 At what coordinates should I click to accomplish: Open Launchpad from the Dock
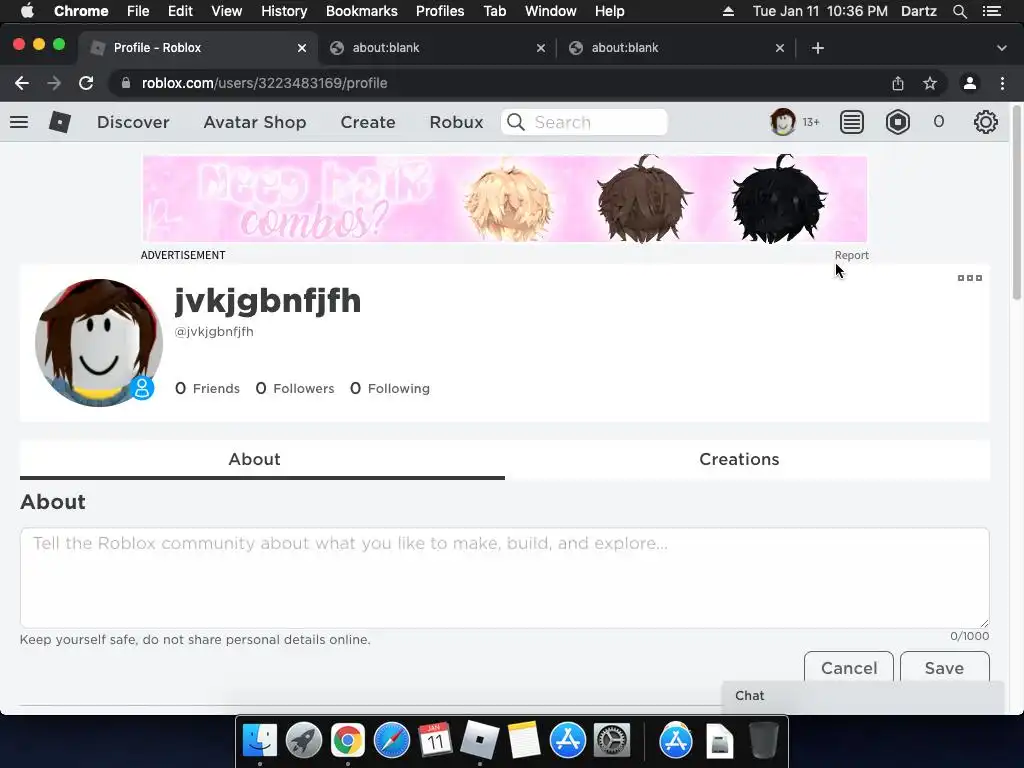[304, 741]
